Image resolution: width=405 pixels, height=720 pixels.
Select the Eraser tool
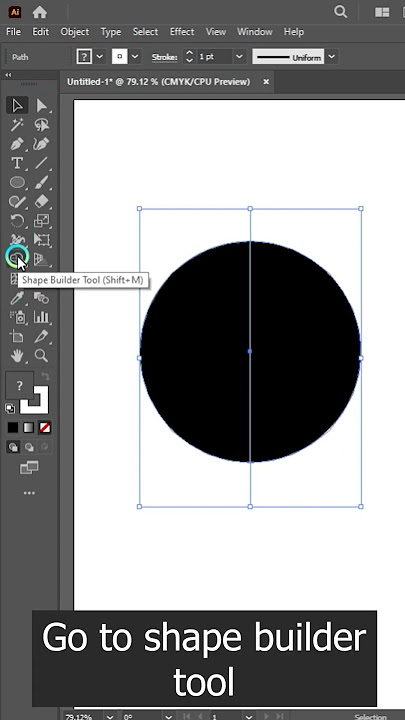click(42, 202)
